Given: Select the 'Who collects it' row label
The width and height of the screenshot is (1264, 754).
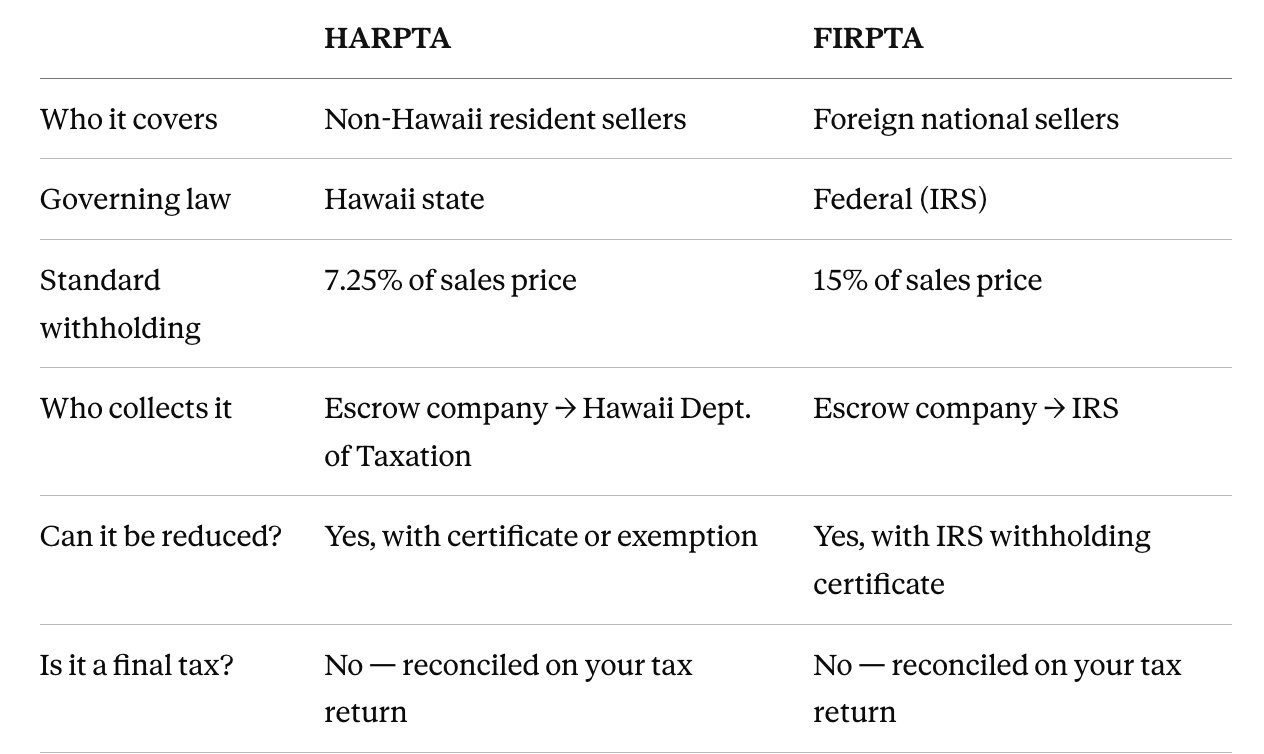Looking at the screenshot, I should click(x=136, y=408).
